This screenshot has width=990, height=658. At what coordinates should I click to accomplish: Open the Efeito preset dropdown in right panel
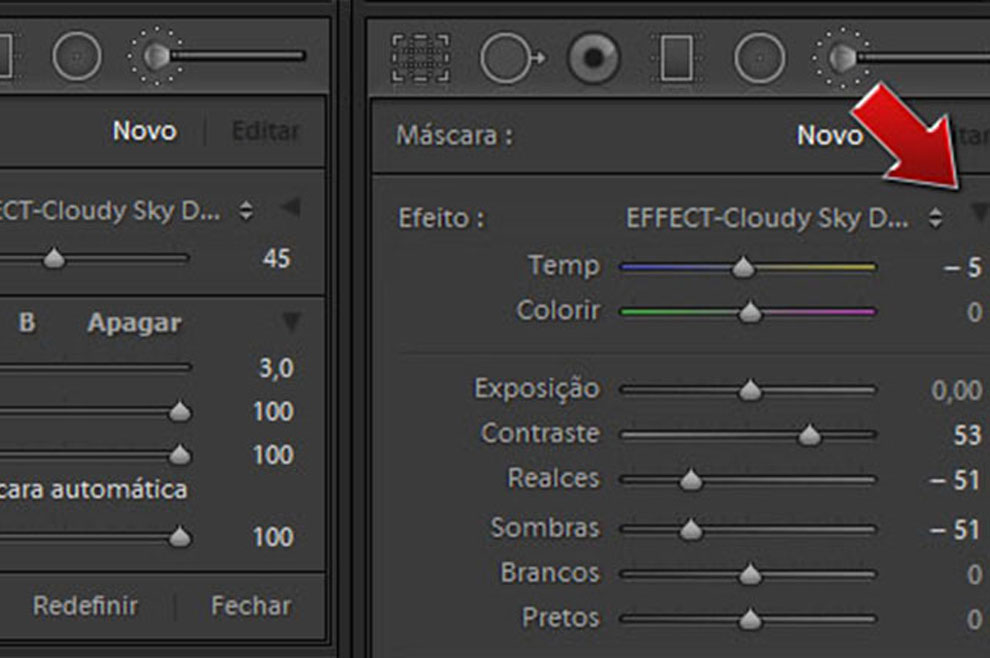click(934, 218)
